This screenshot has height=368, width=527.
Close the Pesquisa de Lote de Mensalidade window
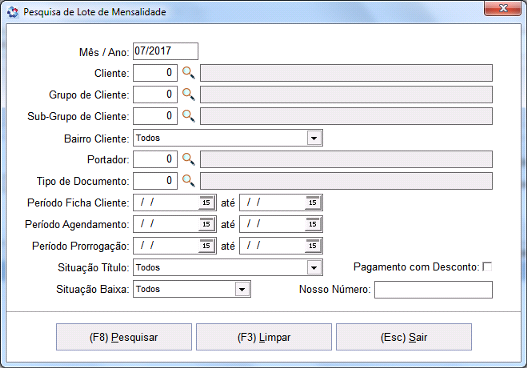pos(502,8)
